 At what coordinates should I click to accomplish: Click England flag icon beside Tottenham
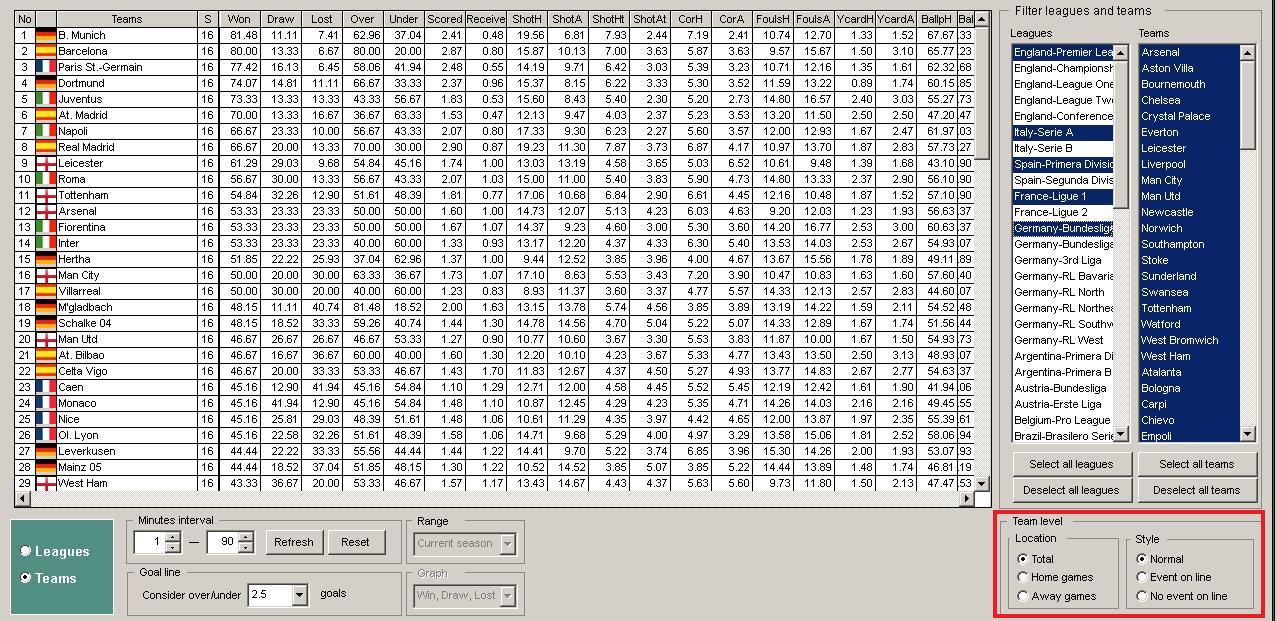tap(45, 195)
